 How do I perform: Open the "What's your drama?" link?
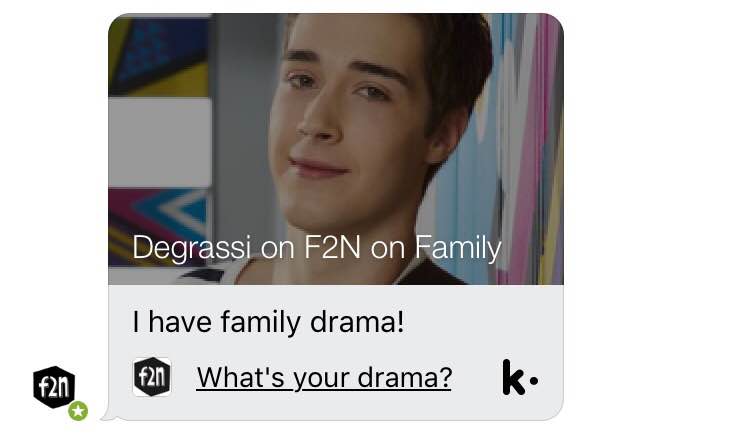point(324,377)
